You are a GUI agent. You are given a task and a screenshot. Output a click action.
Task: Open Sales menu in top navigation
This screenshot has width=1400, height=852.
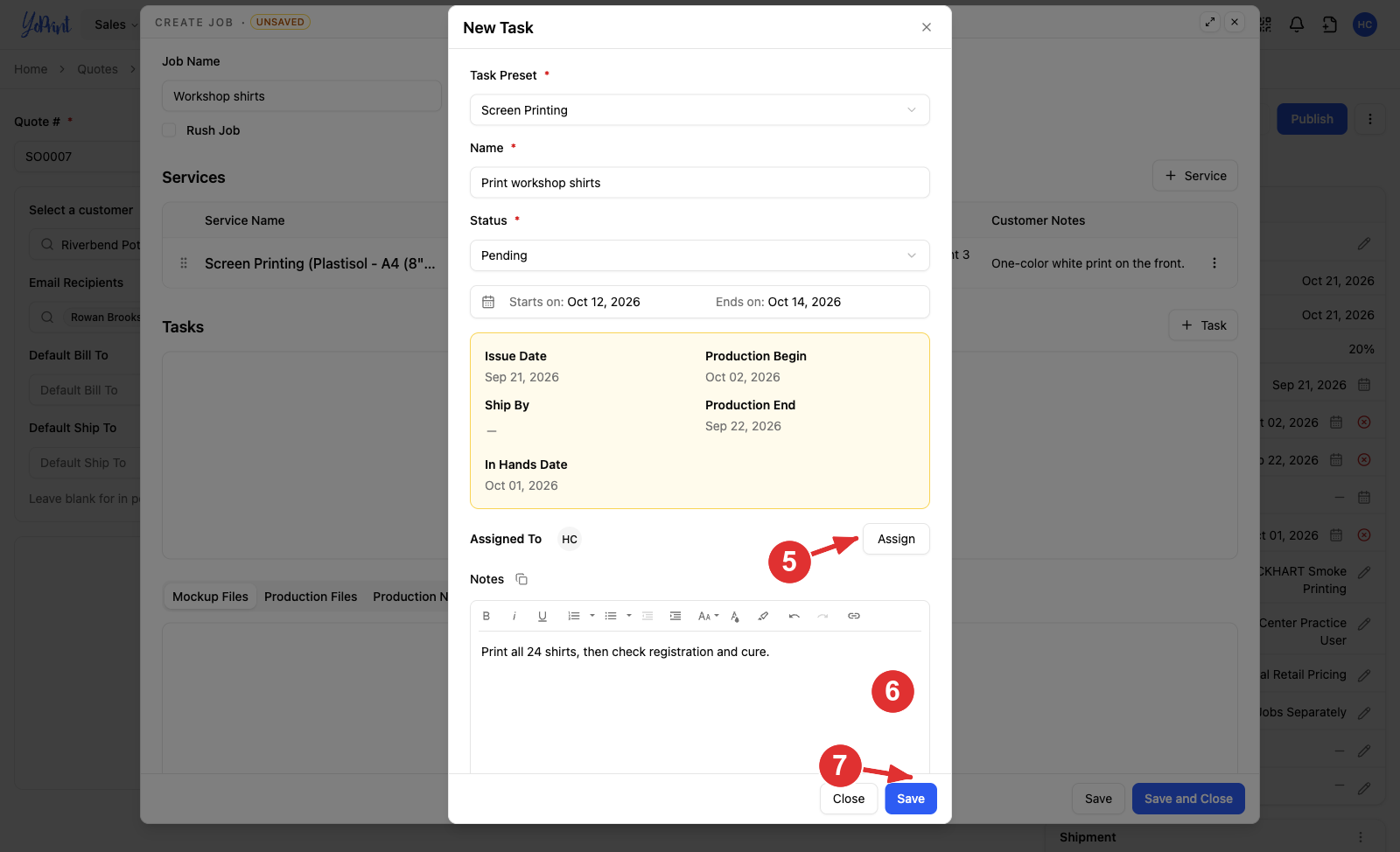point(115,24)
